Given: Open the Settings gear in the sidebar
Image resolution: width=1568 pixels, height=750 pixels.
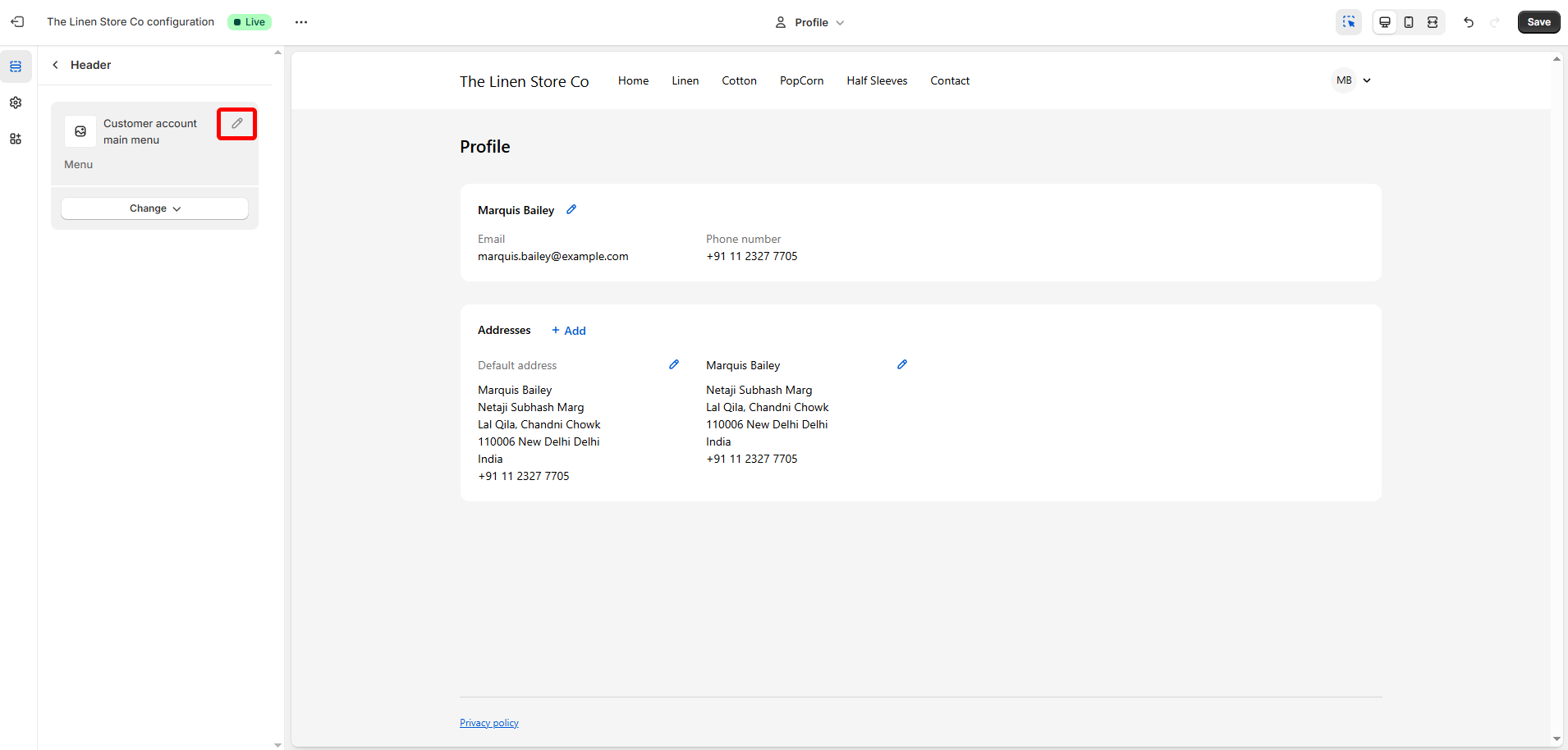Looking at the screenshot, I should click(x=16, y=103).
